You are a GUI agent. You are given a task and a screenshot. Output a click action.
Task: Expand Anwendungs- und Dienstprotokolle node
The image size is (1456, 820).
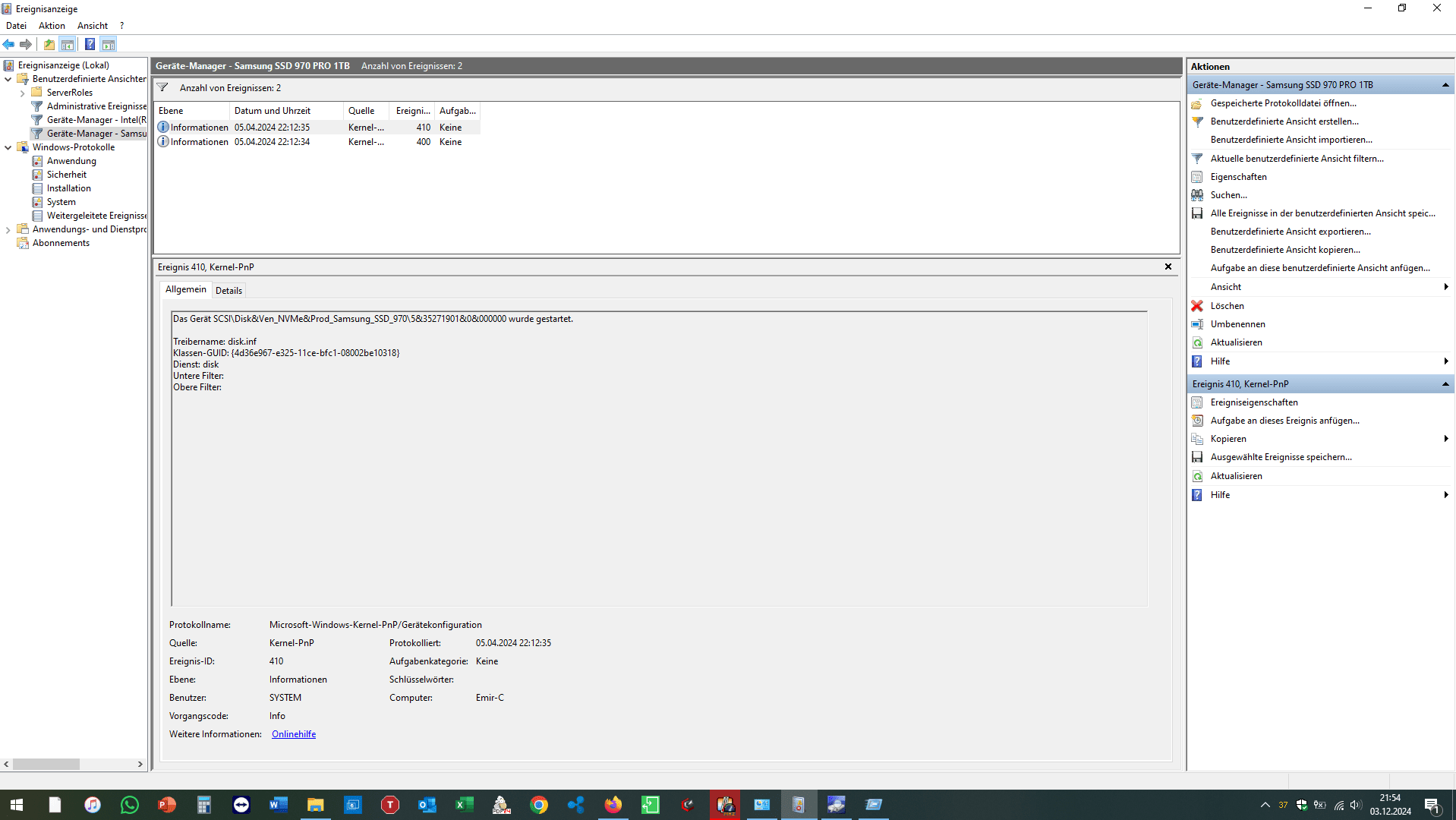pyautogui.click(x=8, y=229)
